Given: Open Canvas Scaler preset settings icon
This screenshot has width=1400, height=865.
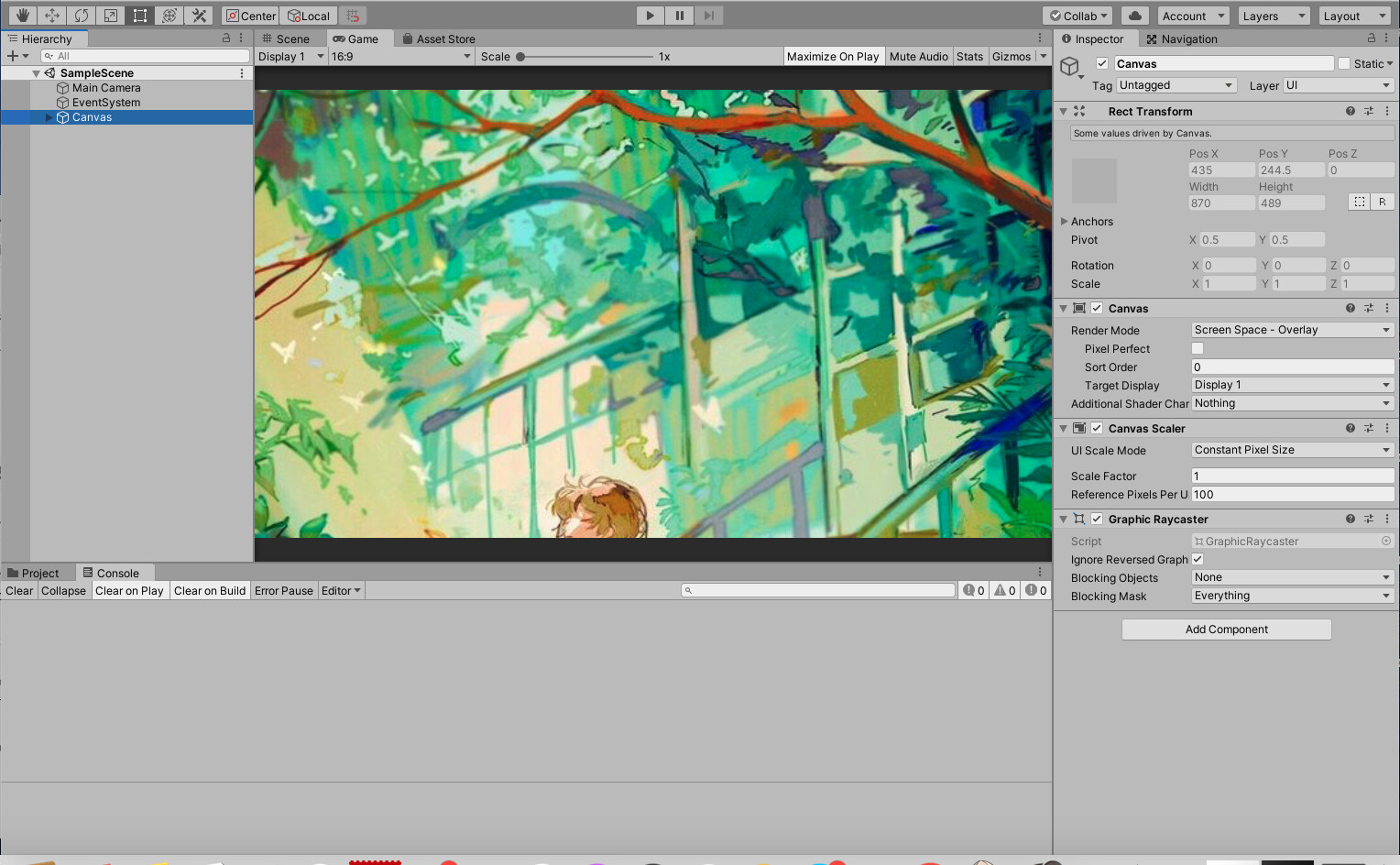Looking at the screenshot, I should pyautogui.click(x=1369, y=428).
